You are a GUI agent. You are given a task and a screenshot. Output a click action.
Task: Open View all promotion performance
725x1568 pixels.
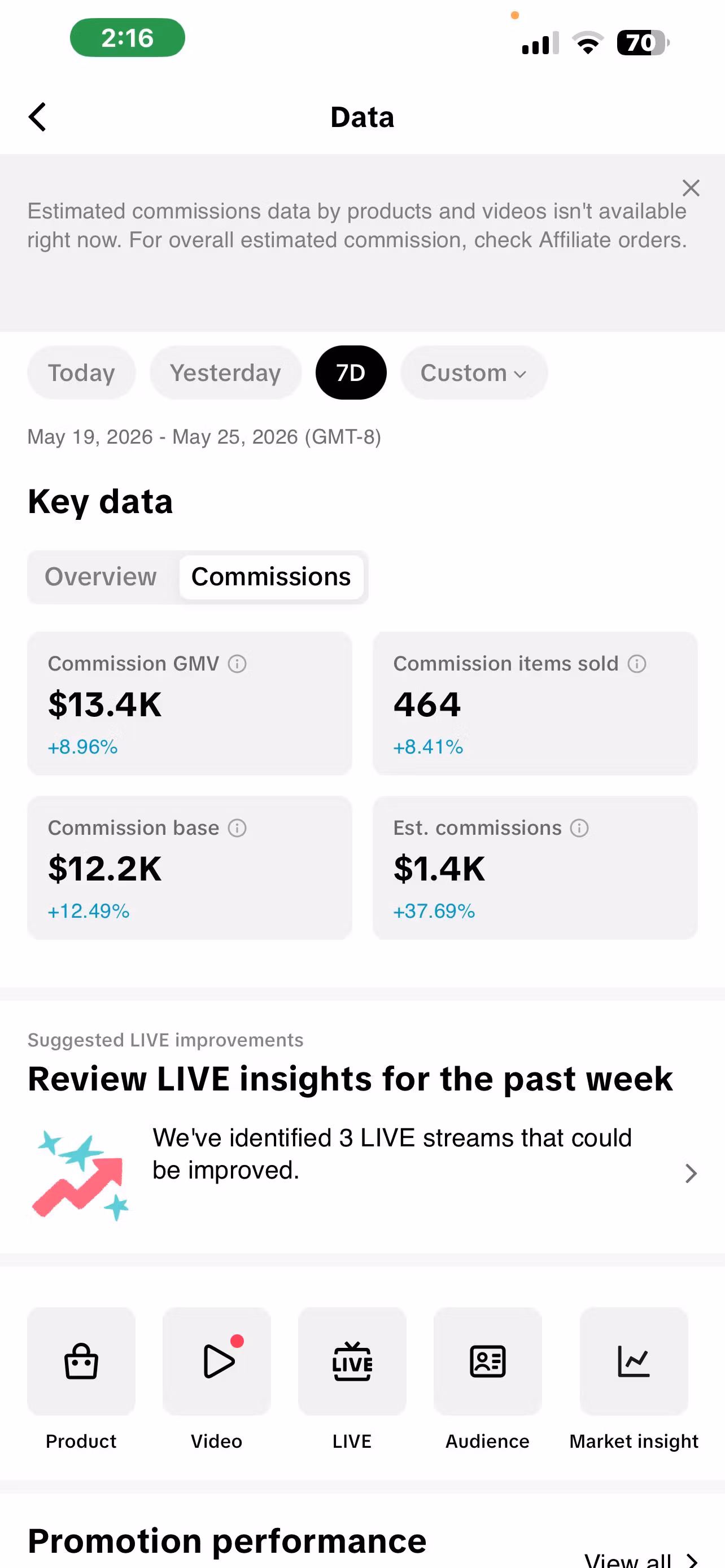click(640, 1560)
